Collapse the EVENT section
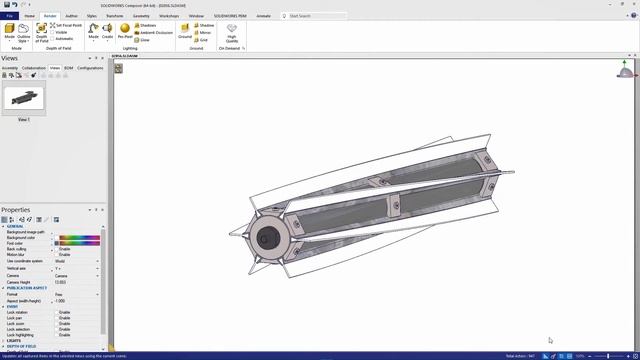This screenshot has width=640, height=360. tap(3, 307)
